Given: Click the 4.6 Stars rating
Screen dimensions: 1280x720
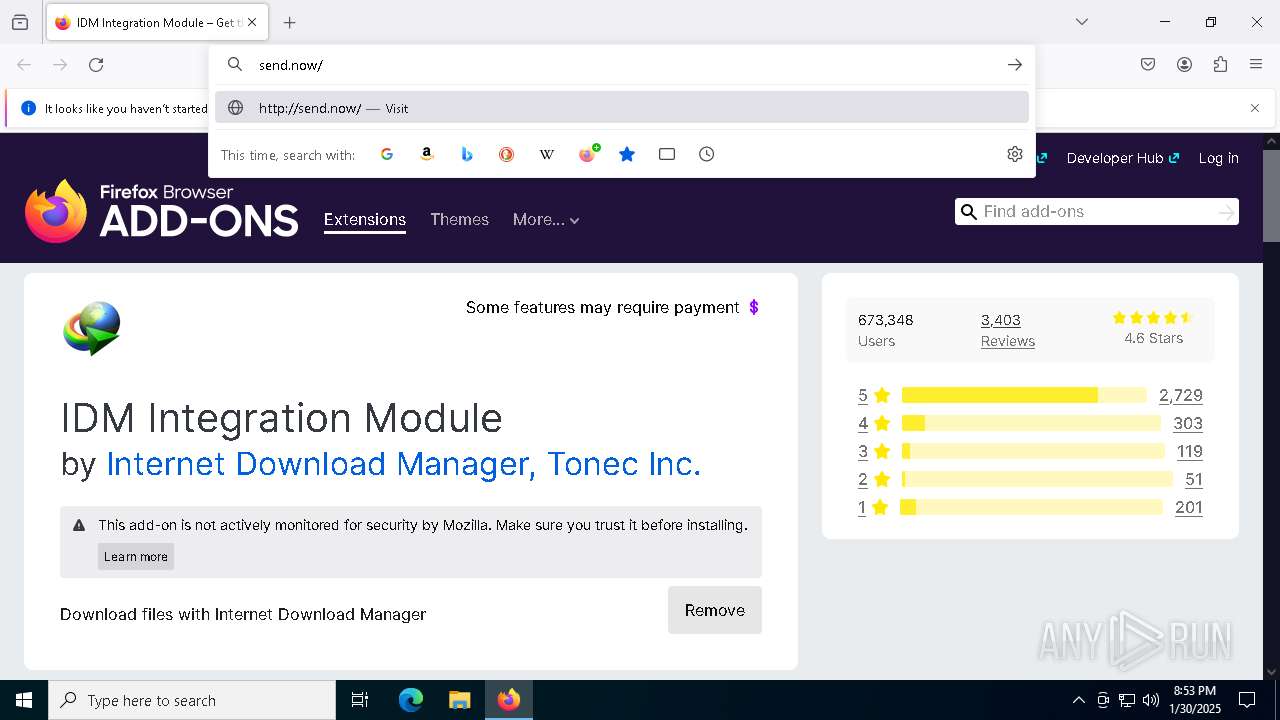Looking at the screenshot, I should click(x=1153, y=328).
